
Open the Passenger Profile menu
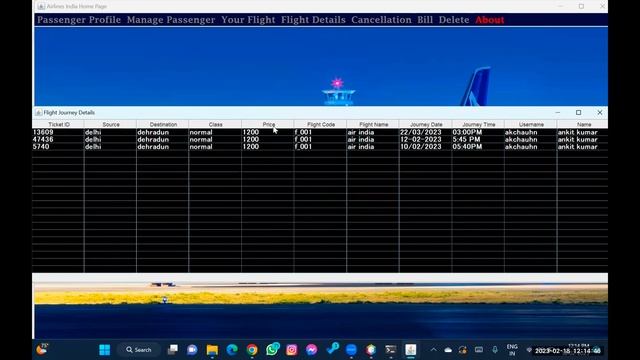[x=79, y=20]
